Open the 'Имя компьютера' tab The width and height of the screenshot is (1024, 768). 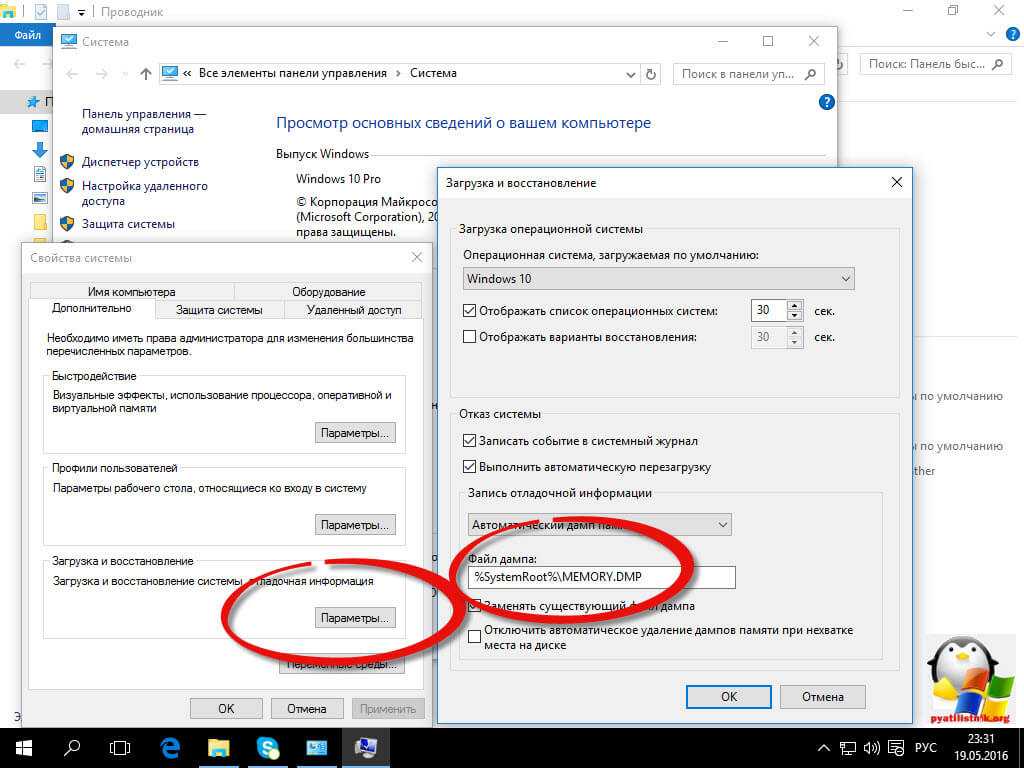tap(131, 292)
